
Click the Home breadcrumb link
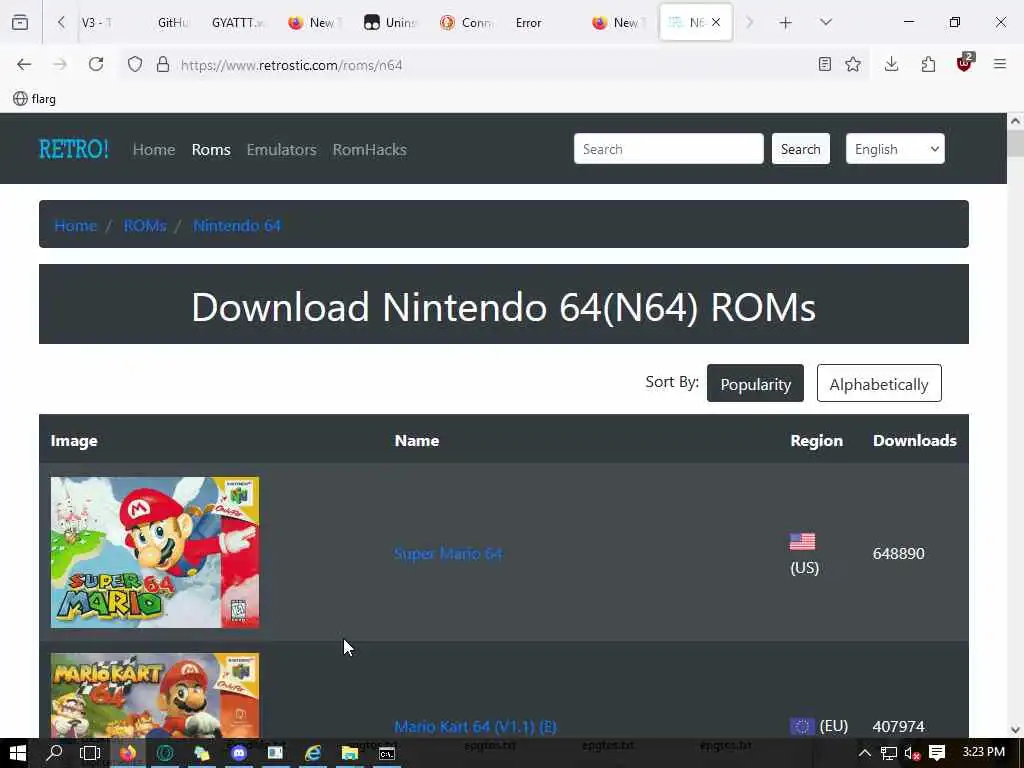[x=76, y=225]
